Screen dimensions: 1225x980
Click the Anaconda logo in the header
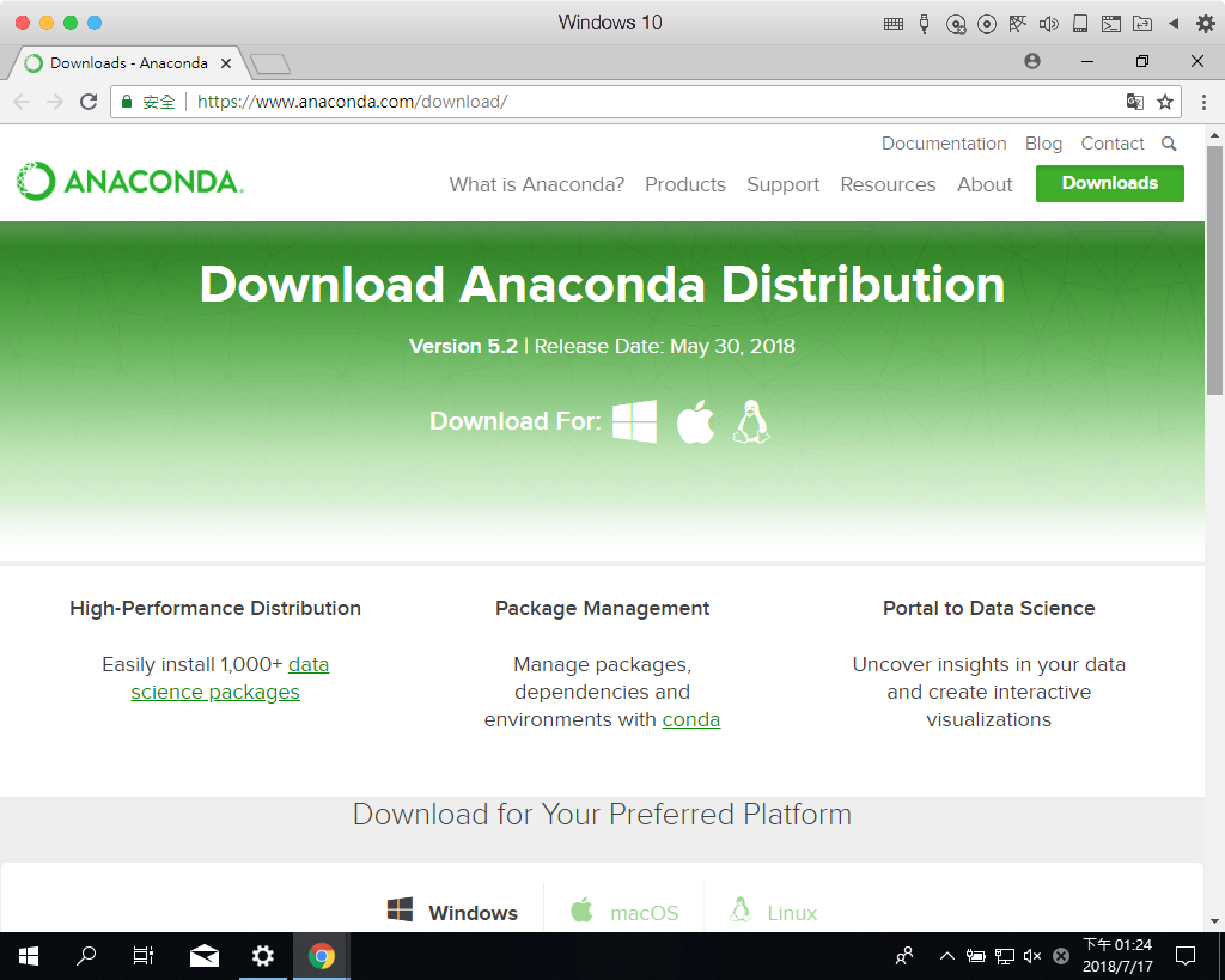[130, 181]
